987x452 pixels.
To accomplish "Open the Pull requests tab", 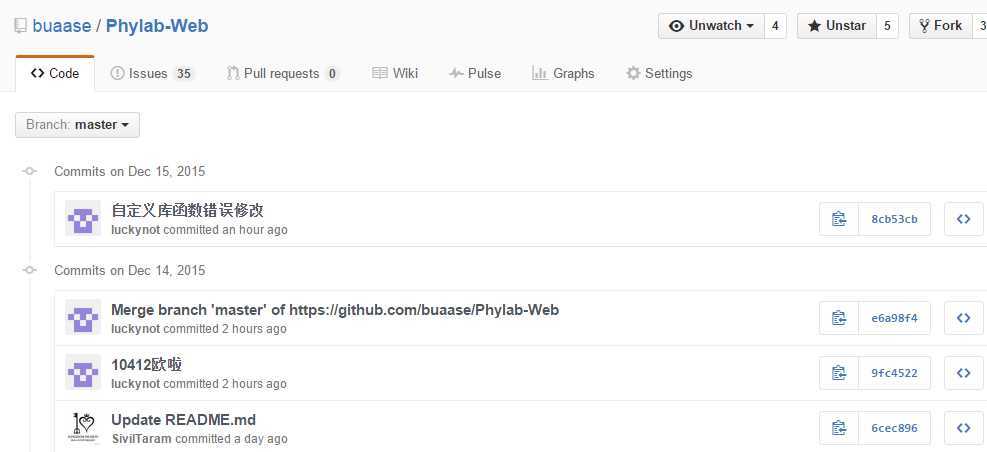I will pyautogui.click(x=283, y=74).
